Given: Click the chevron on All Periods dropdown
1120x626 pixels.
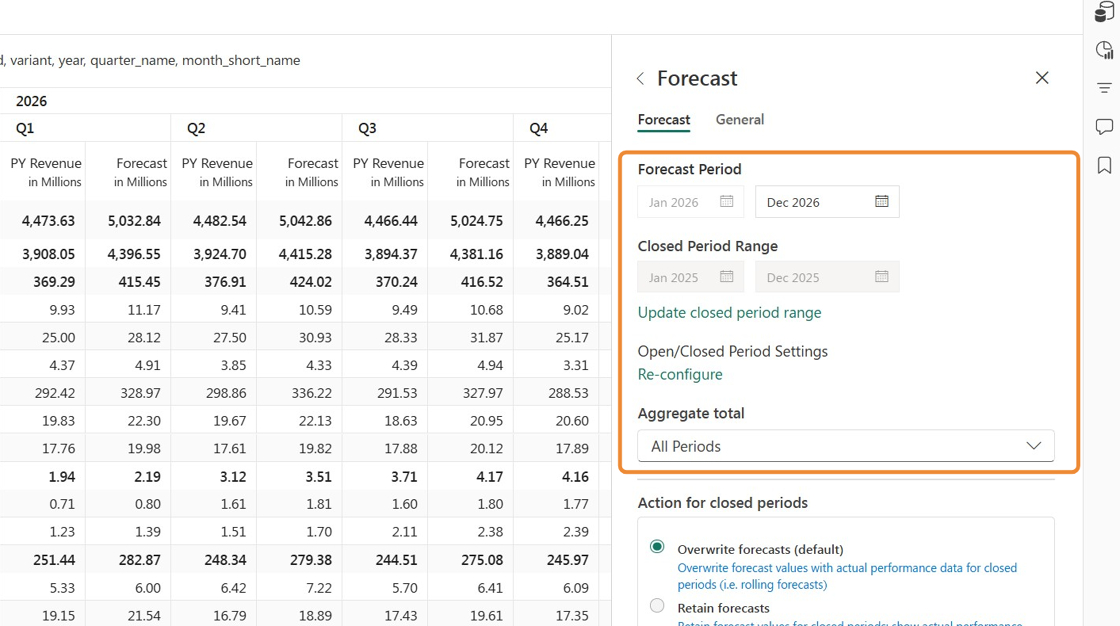Looking at the screenshot, I should pyautogui.click(x=1034, y=446).
